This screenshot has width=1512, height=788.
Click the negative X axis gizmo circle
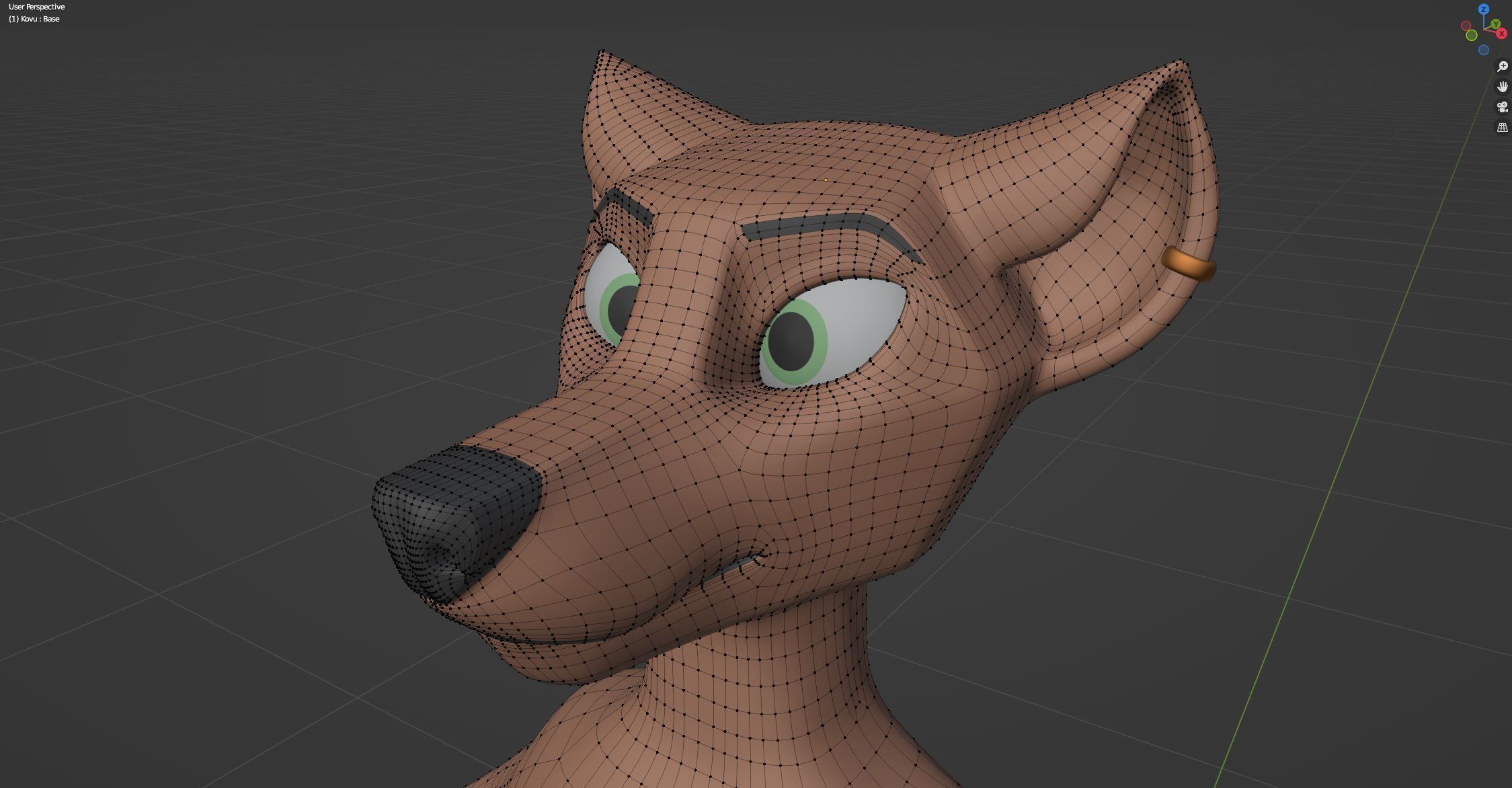[x=1466, y=26]
